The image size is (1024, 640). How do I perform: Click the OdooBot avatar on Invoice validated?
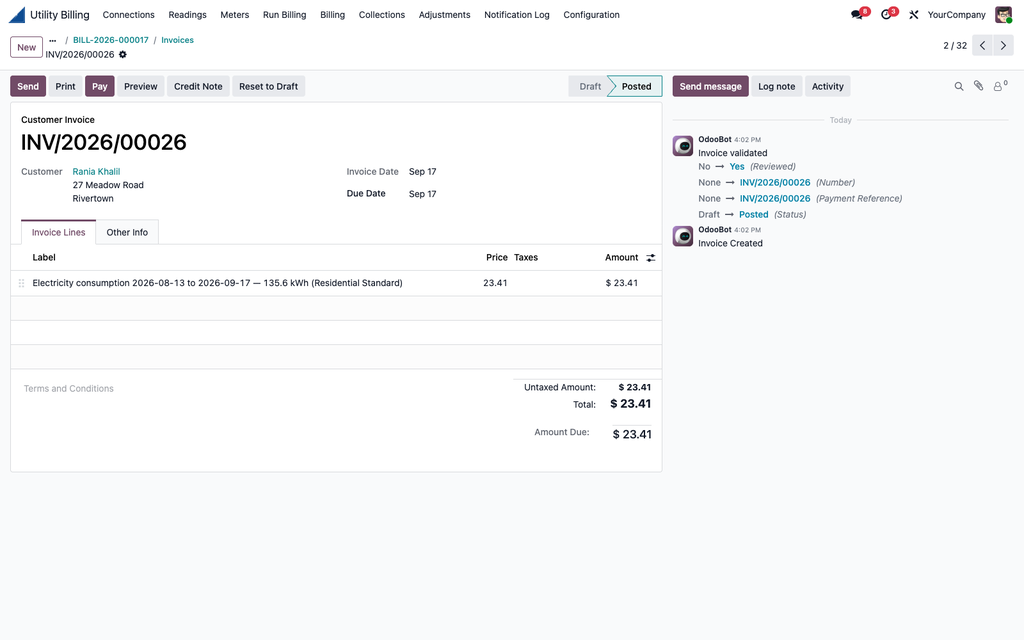683,146
